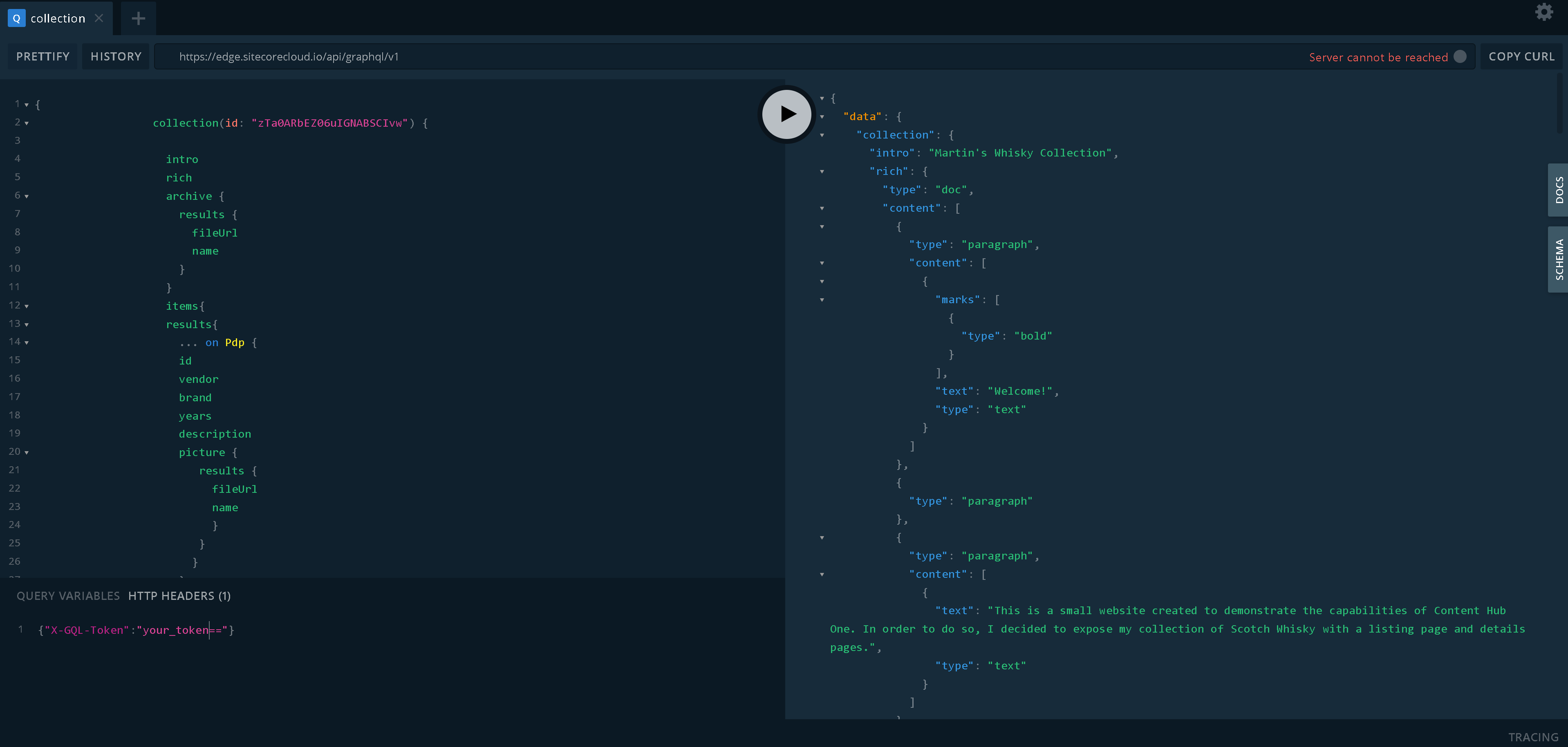This screenshot has width=1568, height=747.
Task: Open settings via gear icon
Action: click(x=1543, y=12)
